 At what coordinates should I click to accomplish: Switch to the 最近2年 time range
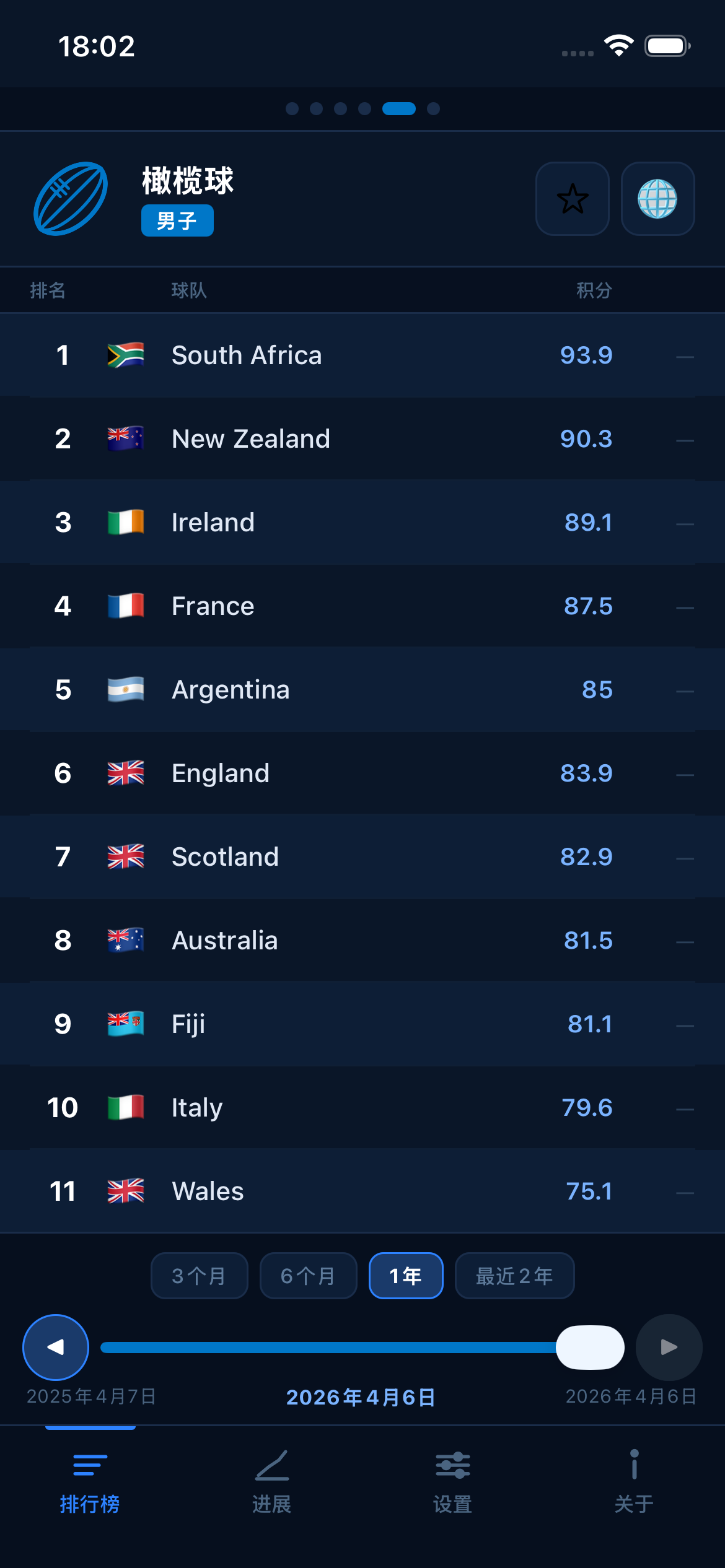coord(514,1275)
